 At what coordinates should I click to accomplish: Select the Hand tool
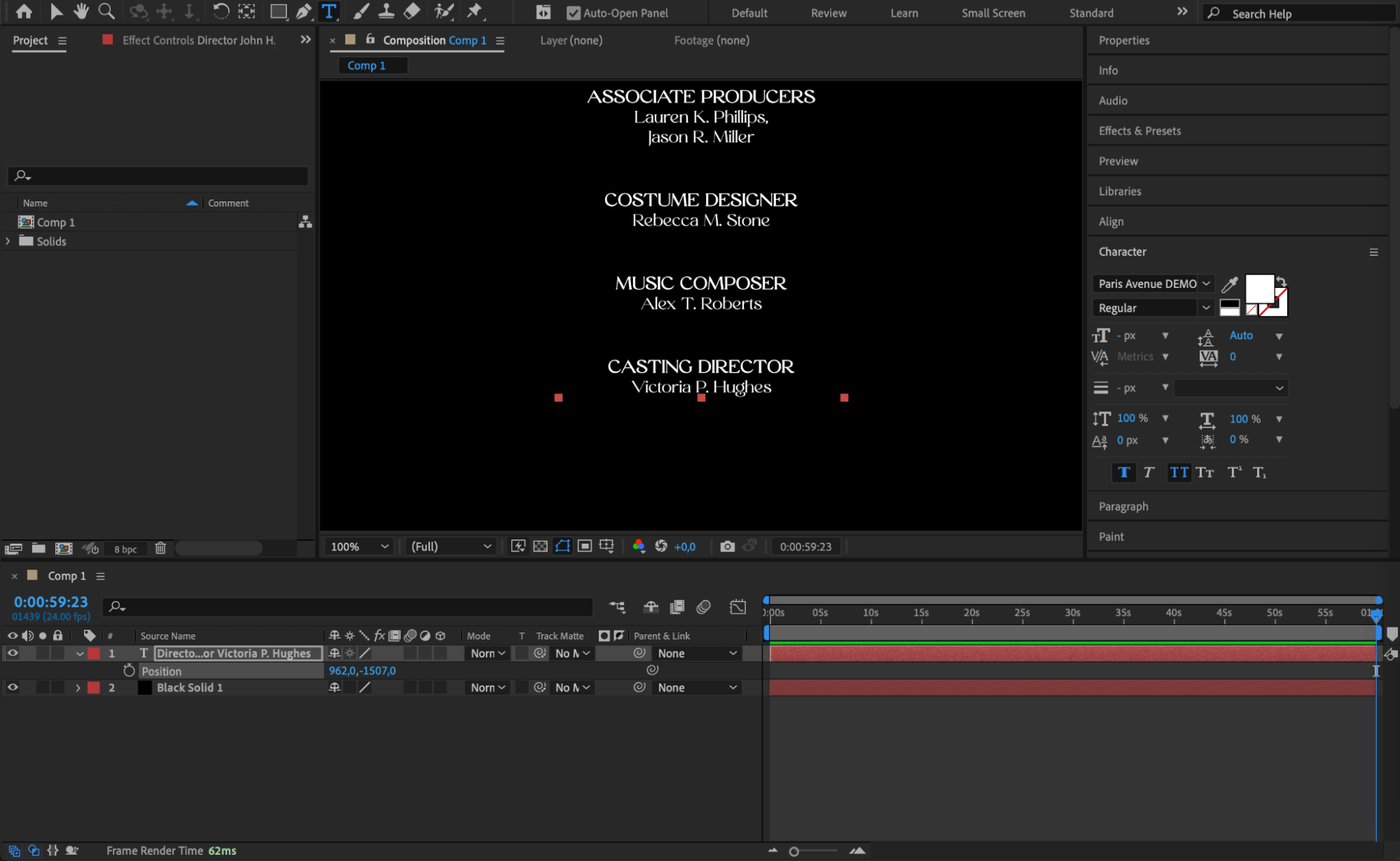81,11
